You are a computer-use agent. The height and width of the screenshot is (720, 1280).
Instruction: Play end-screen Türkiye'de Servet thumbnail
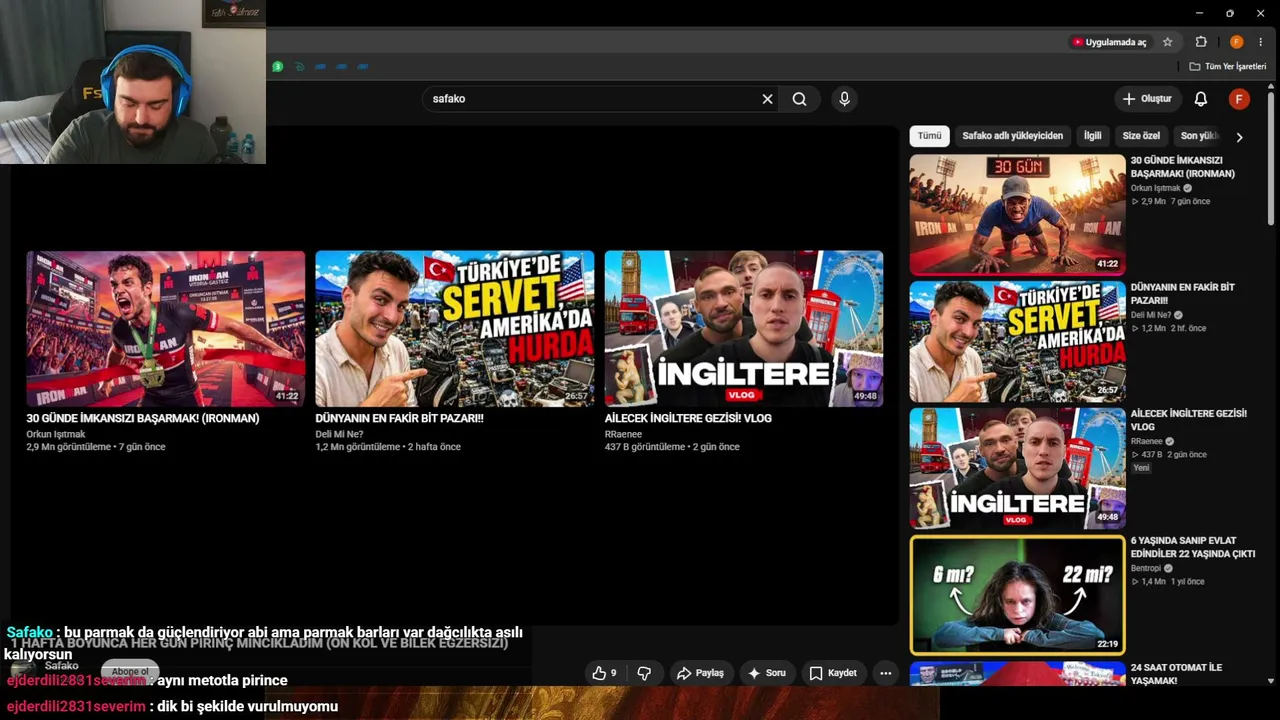[x=455, y=328]
